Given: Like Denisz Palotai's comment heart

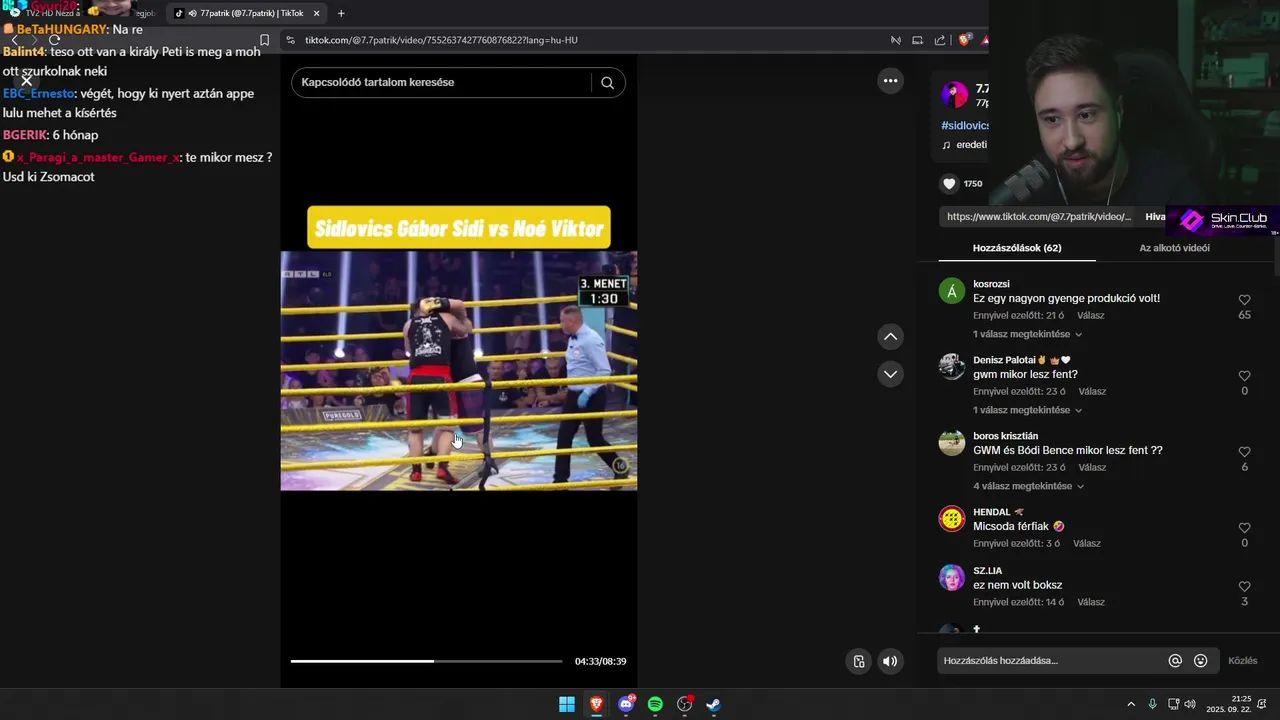Looking at the screenshot, I should tap(1244, 376).
